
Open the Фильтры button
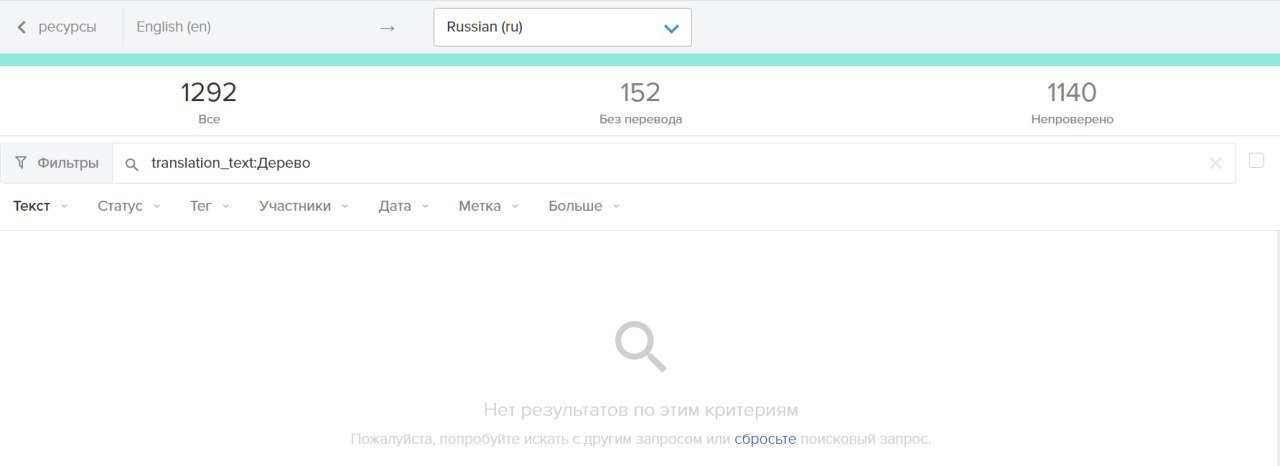pos(57,163)
